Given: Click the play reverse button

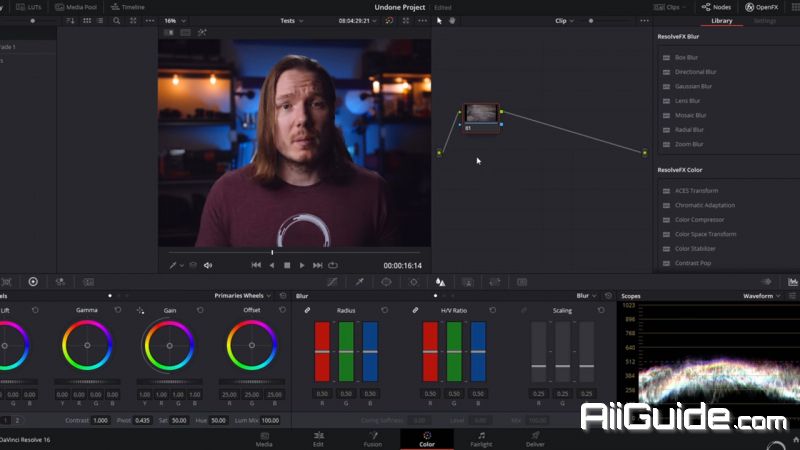Looking at the screenshot, I should pyautogui.click(x=271, y=265).
